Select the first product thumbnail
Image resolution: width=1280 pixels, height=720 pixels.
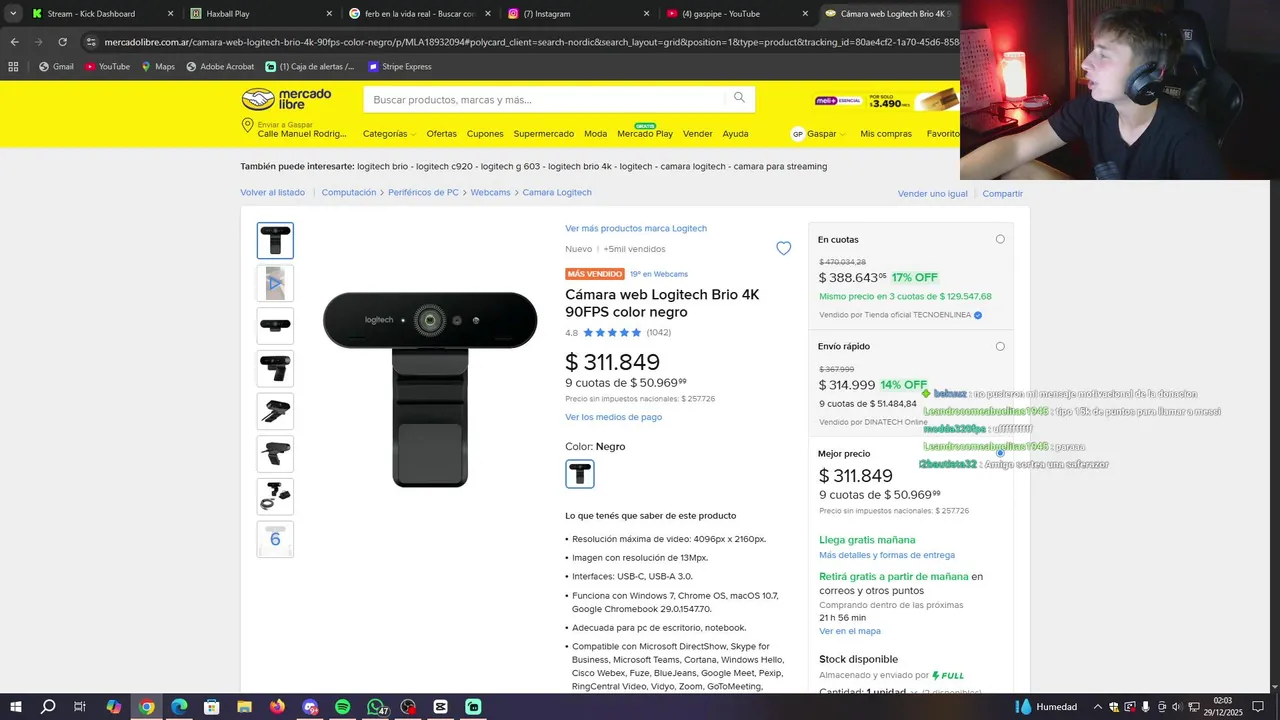275,240
